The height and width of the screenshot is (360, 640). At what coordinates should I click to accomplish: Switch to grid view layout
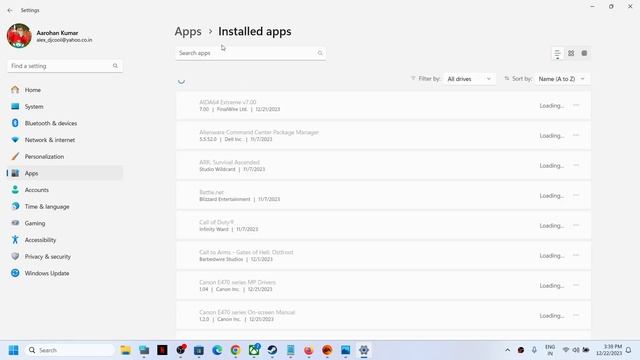tap(571, 53)
